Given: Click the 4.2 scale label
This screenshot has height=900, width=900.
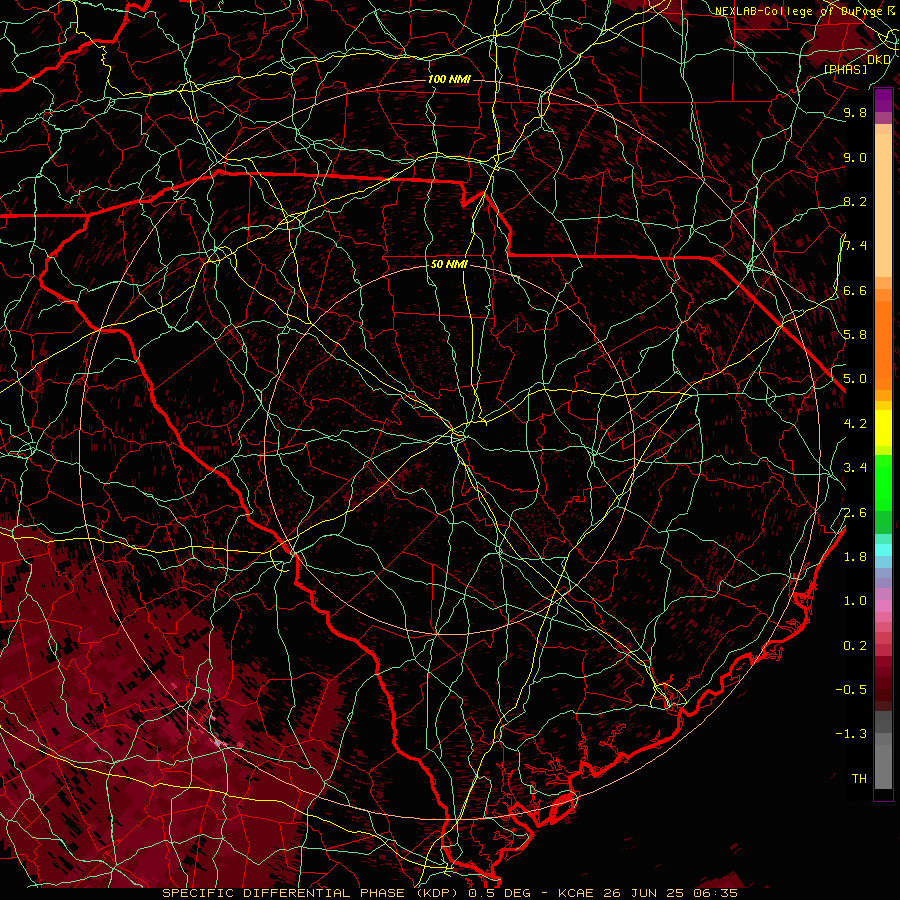Looking at the screenshot, I should click(x=855, y=423).
